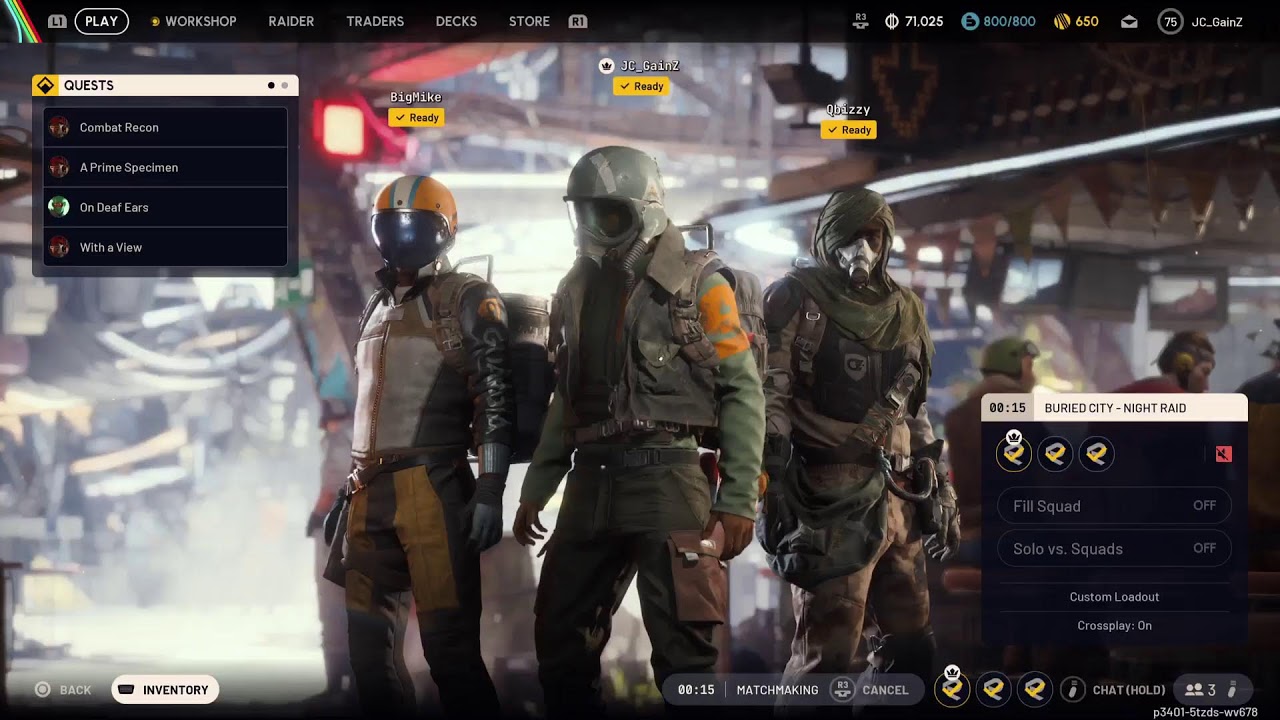Click the R3 icon beside CANCEL
This screenshot has width=1280, height=720.
pos(842,689)
